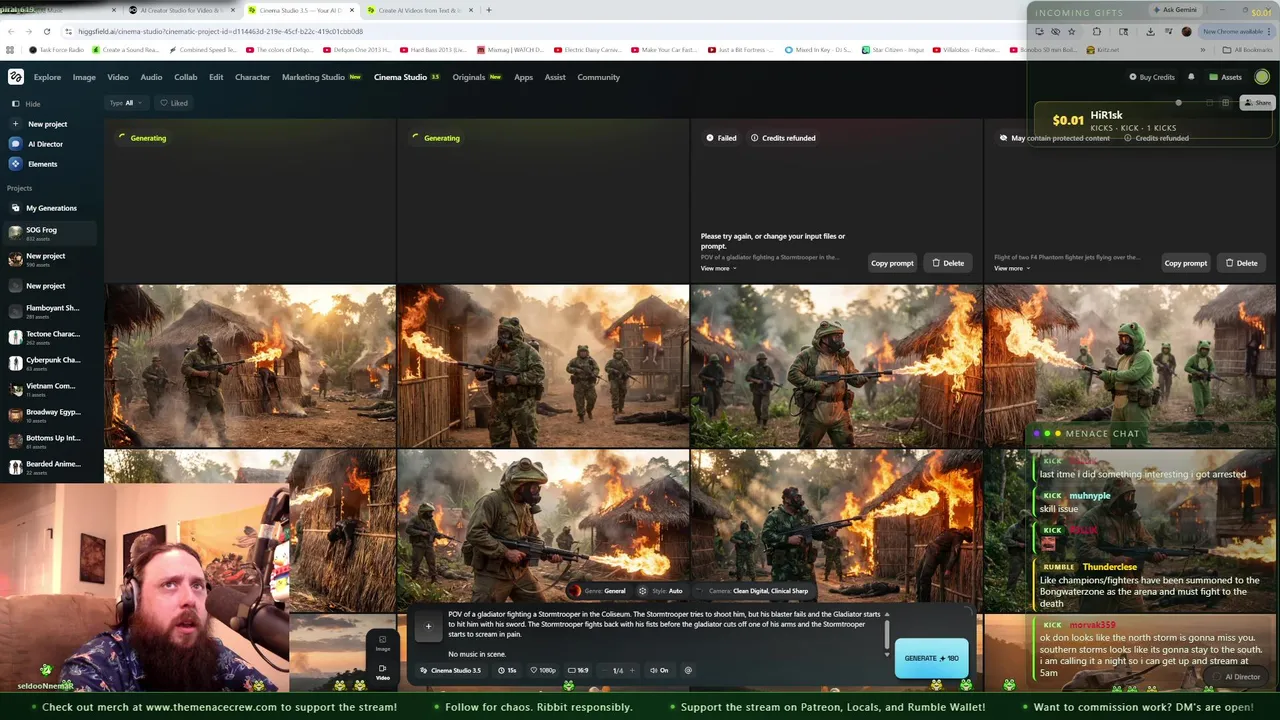Click Buy Credits
The height and width of the screenshot is (720, 1280).
(1152, 77)
